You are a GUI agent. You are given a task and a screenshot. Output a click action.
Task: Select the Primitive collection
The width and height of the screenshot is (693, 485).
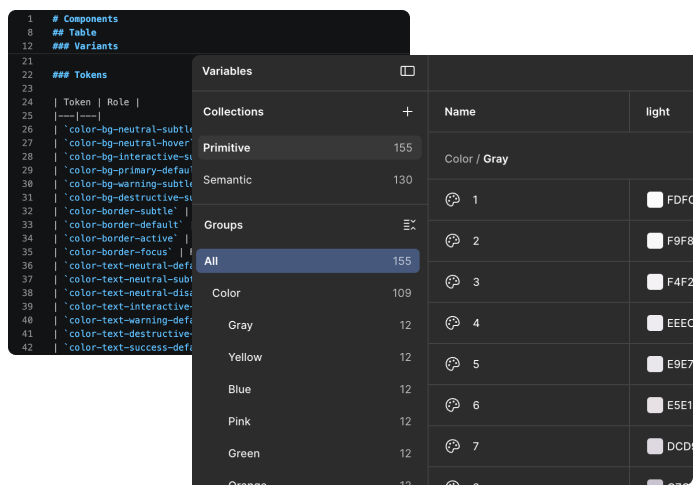tap(309, 148)
